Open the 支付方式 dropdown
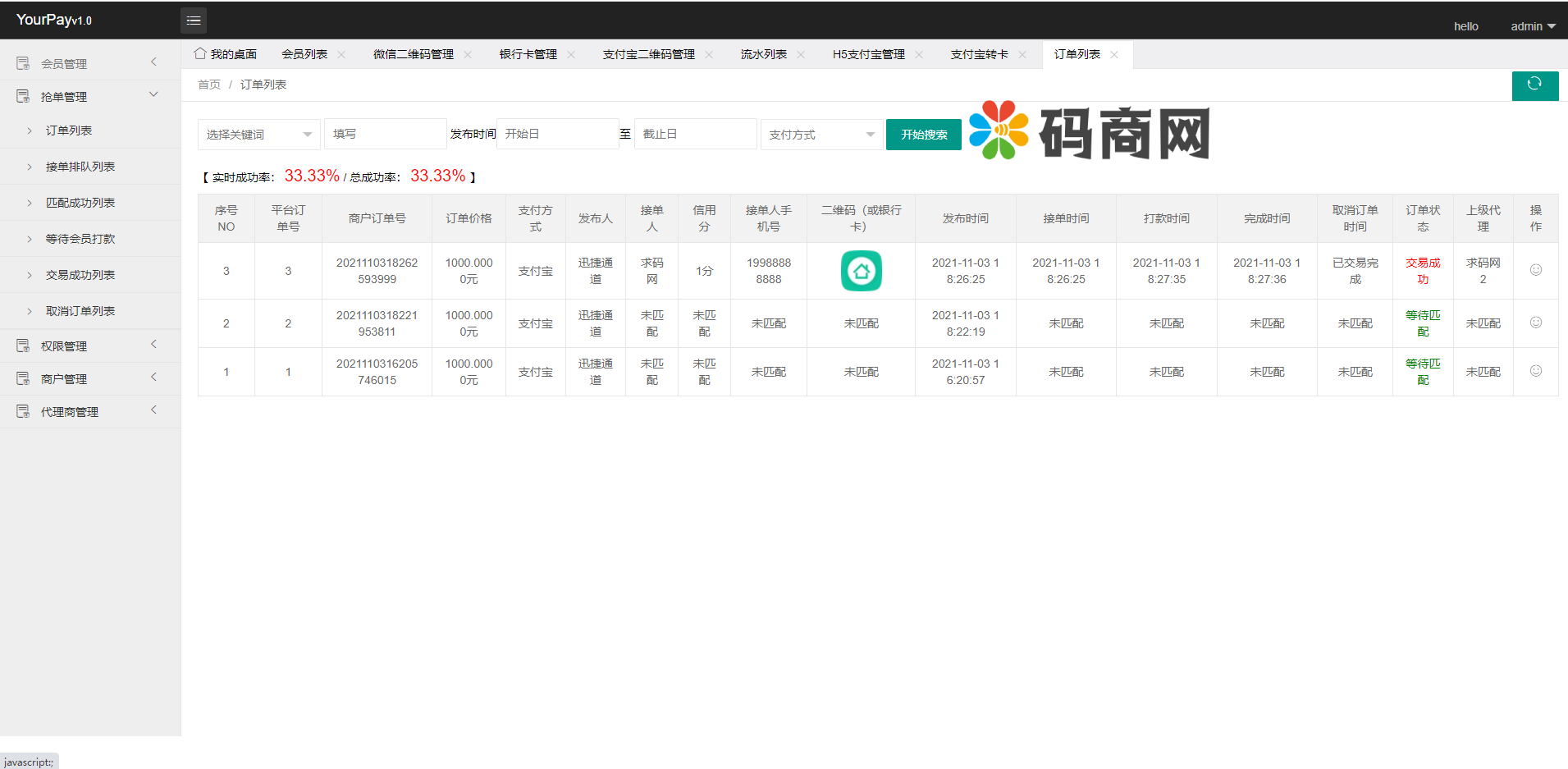The image size is (1568, 769). [821, 135]
